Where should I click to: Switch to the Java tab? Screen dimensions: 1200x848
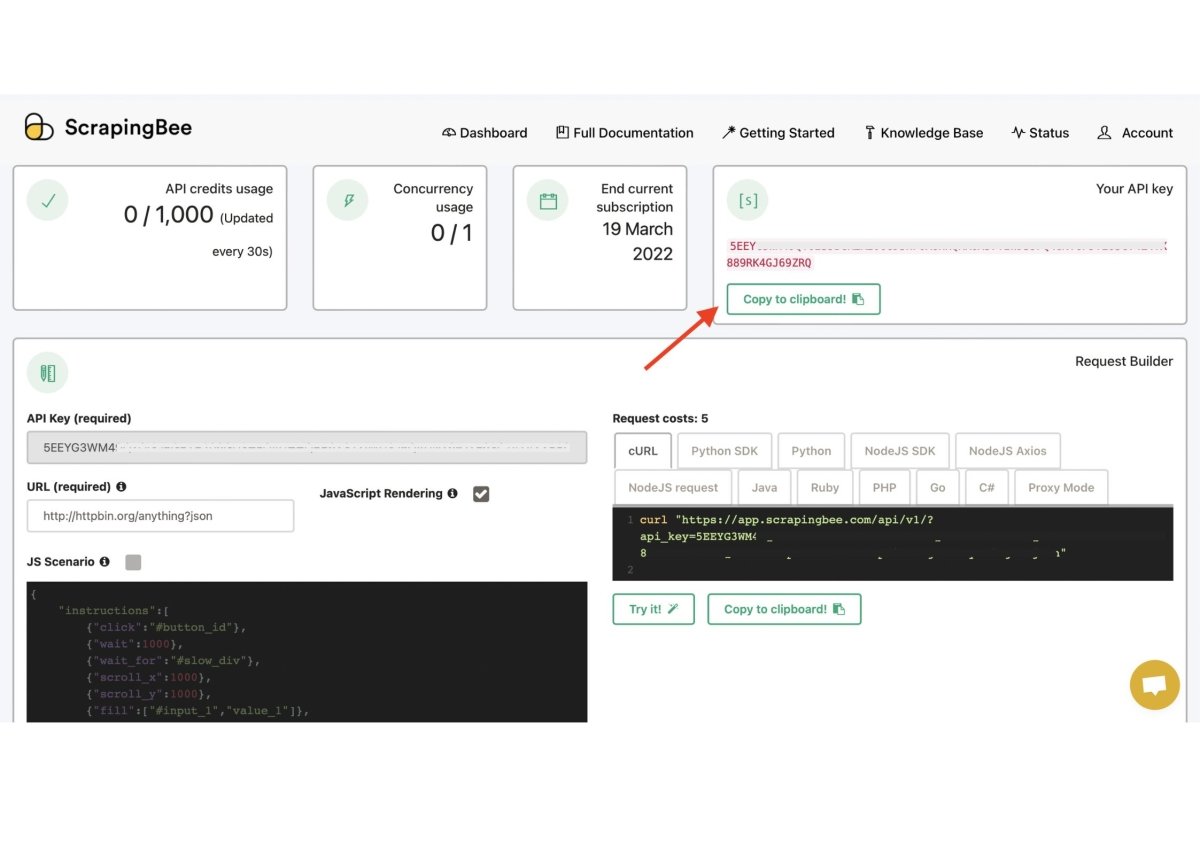[764, 488]
